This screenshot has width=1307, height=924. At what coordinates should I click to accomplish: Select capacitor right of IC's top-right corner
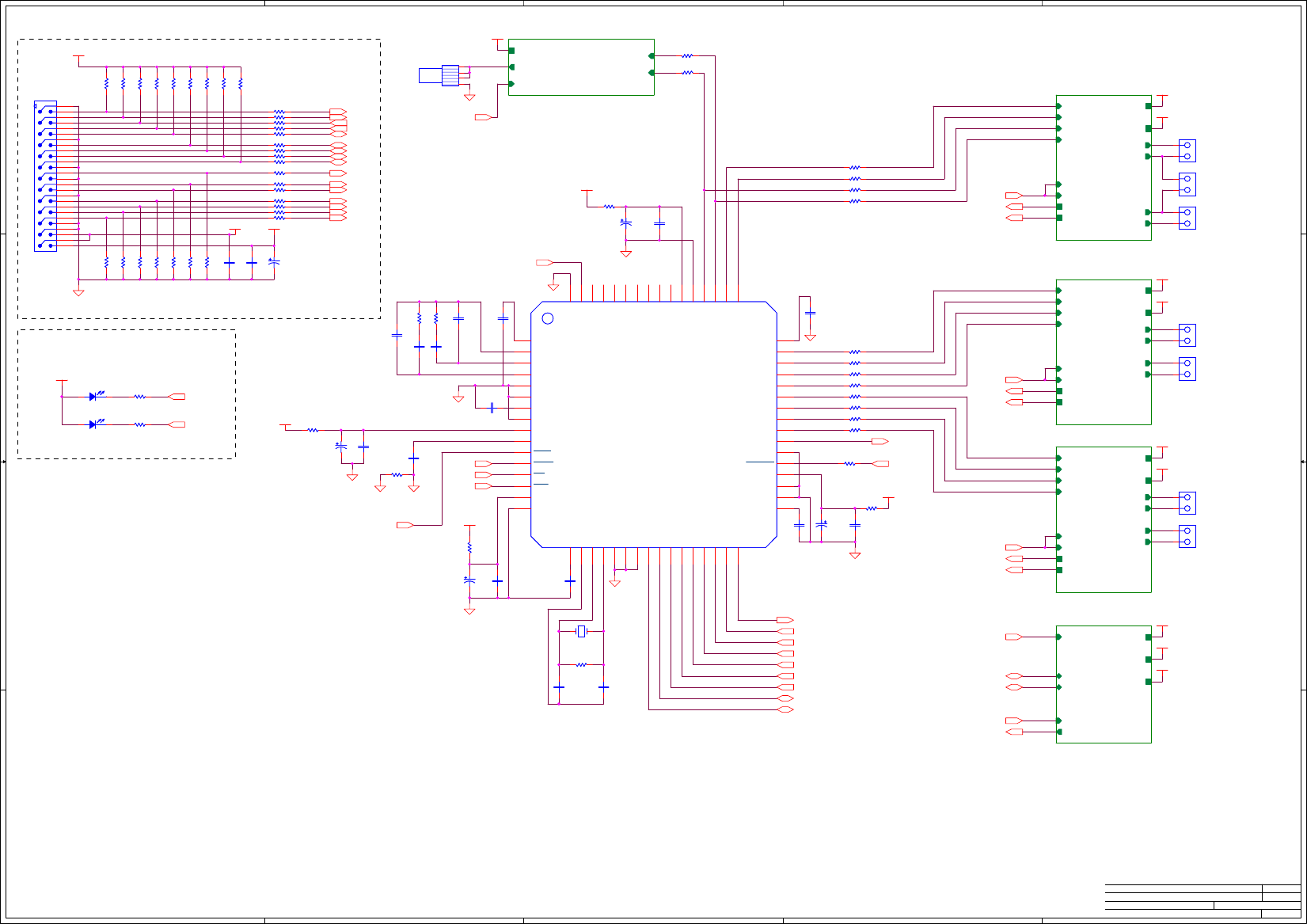[x=810, y=314]
